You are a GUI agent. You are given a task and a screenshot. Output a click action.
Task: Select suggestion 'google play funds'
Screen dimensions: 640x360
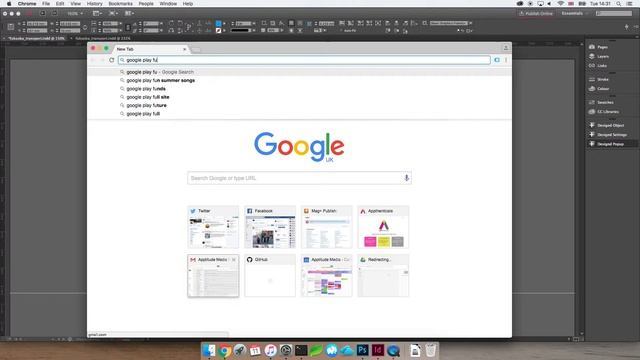point(146,89)
